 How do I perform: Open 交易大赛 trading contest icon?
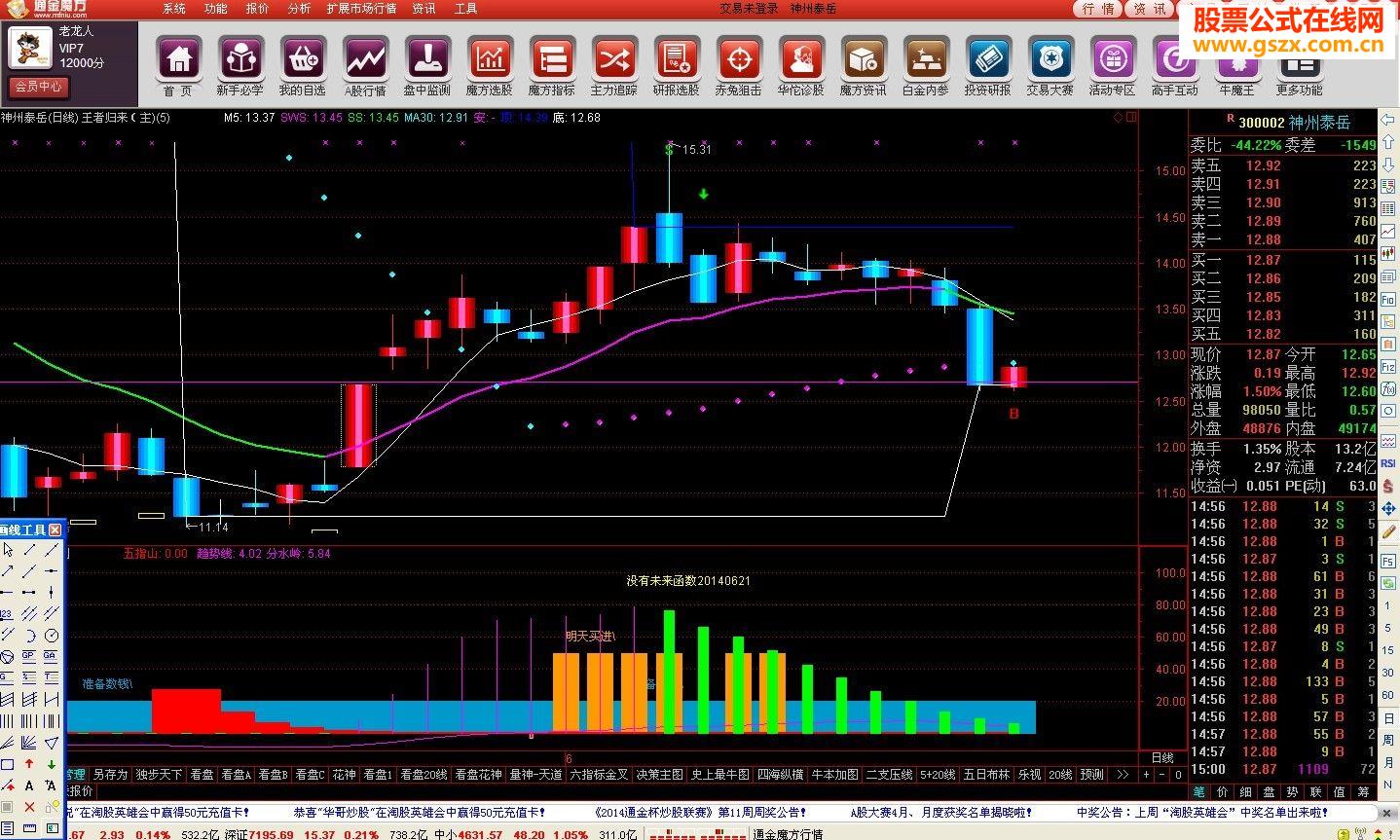point(1050,57)
